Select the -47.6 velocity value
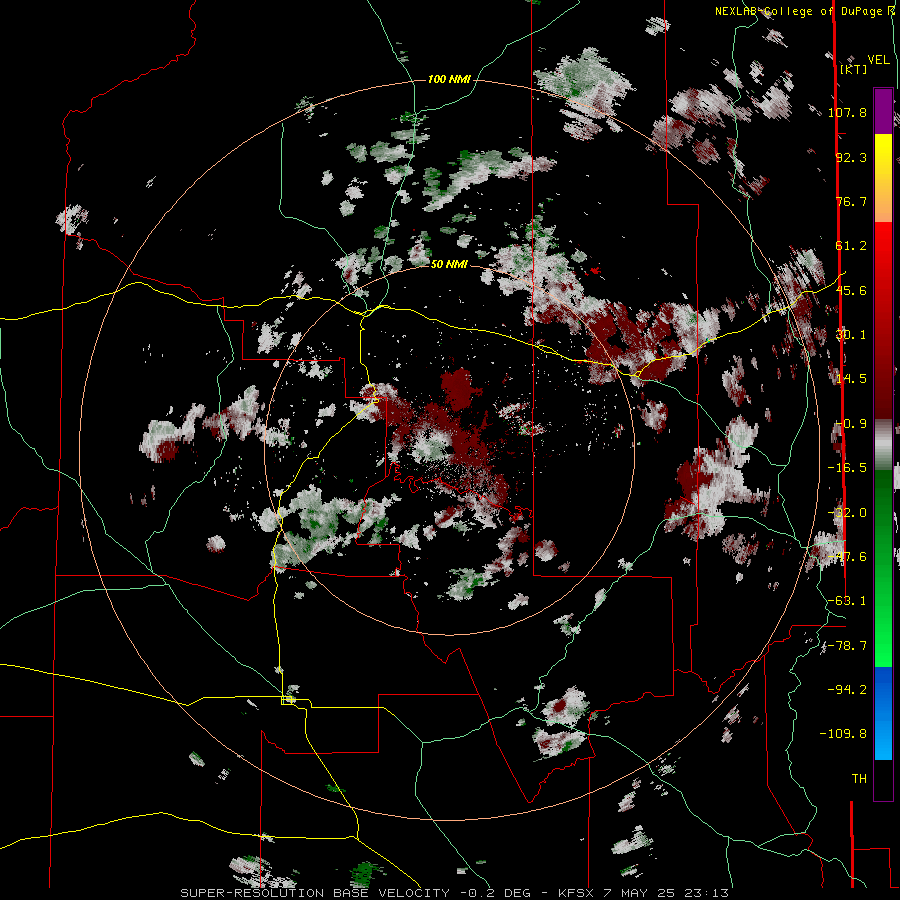This screenshot has width=900, height=900. coord(848,557)
